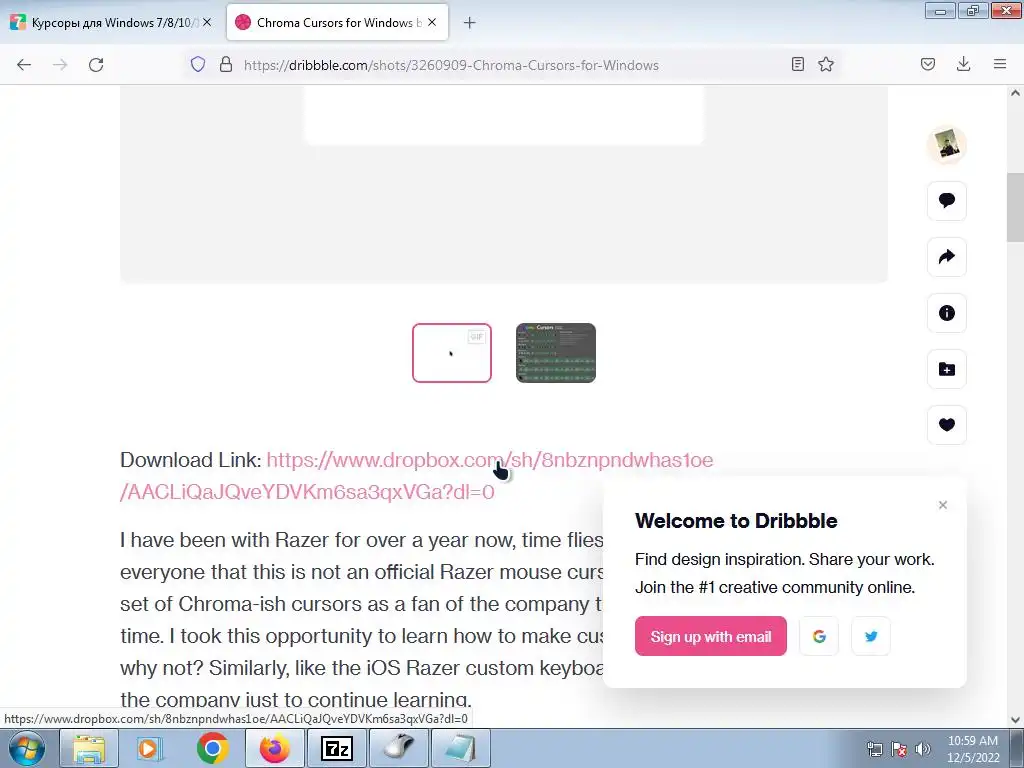Like the shot with the heart icon
Viewport: 1024px width, 768px height.
[947, 424]
